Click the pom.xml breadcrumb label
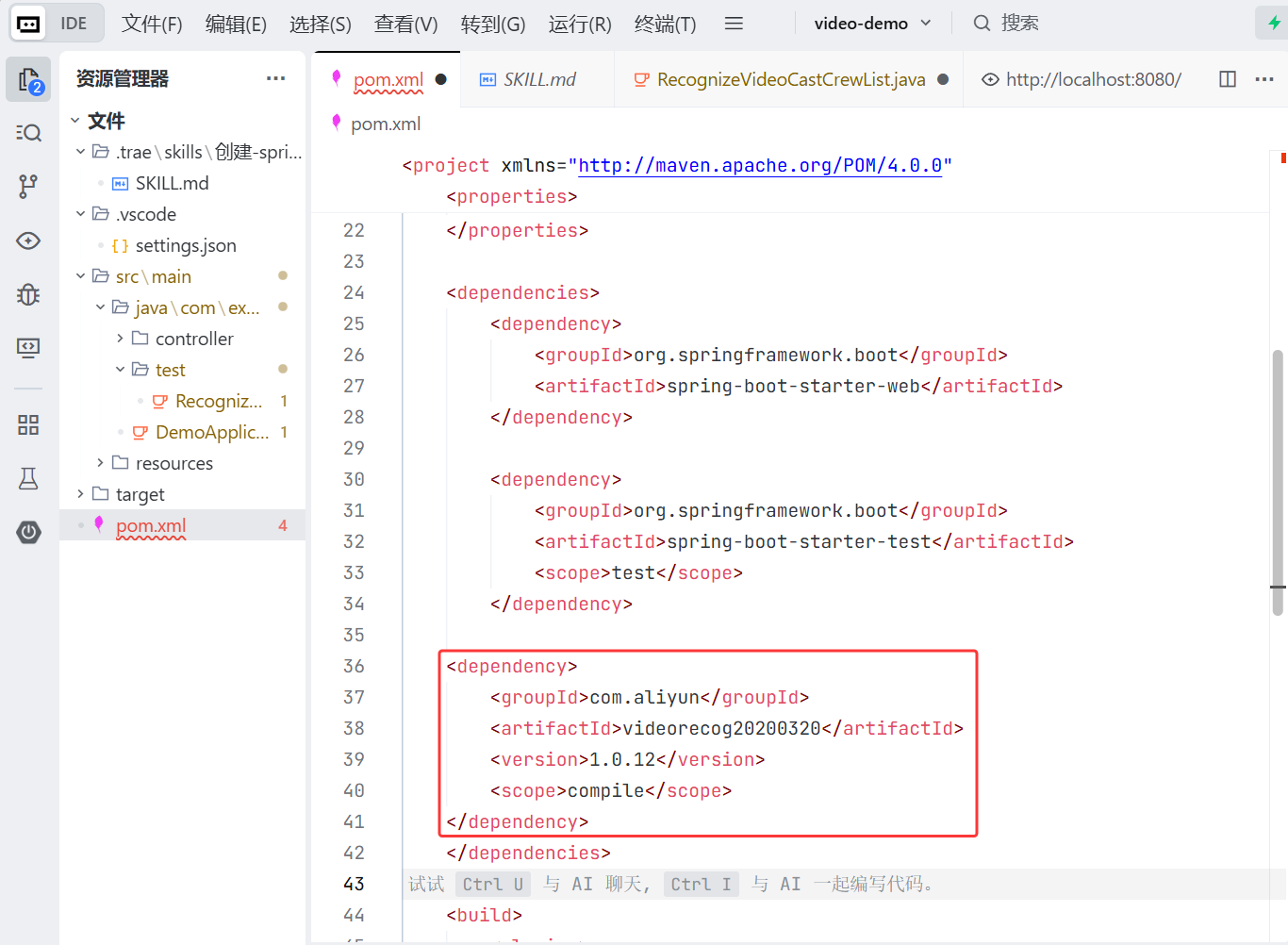Image resolution: width=1288 pixels, height=945 pixels. click(x=386, y=124)
